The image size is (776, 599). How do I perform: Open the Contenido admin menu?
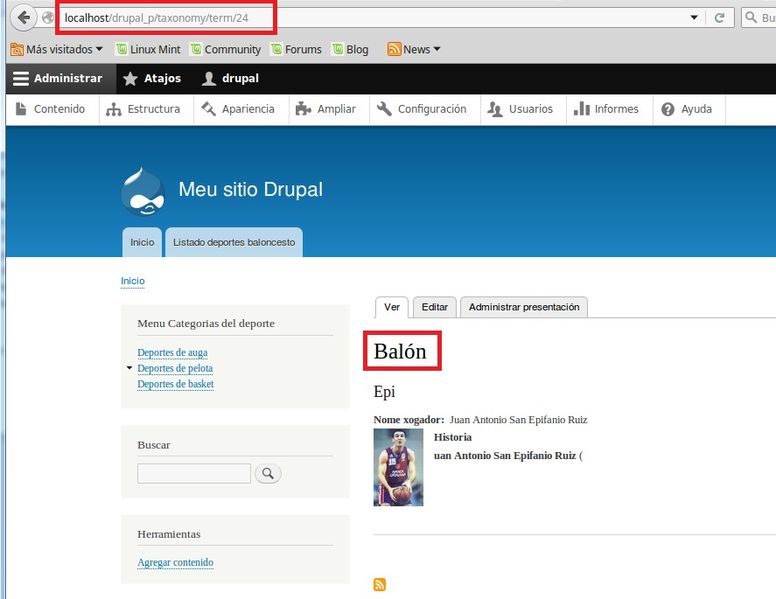pos(50,109)
